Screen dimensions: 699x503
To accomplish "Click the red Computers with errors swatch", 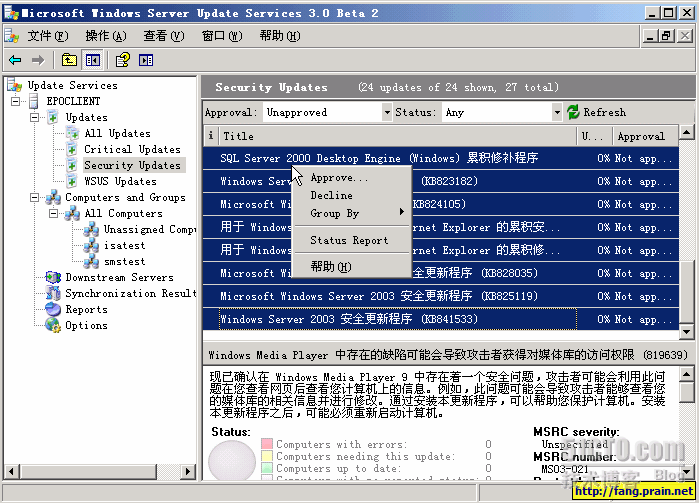I will point(267,444).
